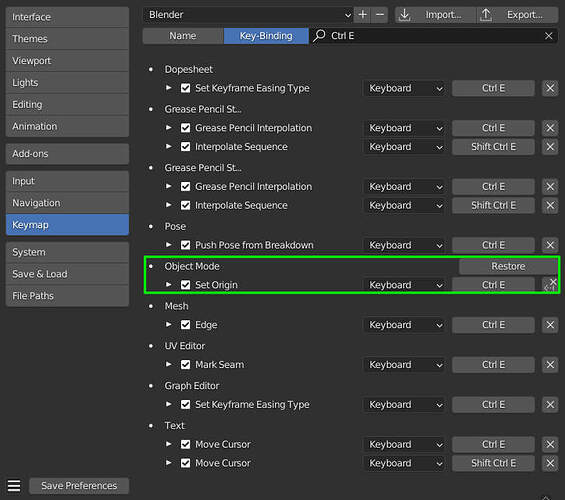Click the Pose category heading

point(175,227)
